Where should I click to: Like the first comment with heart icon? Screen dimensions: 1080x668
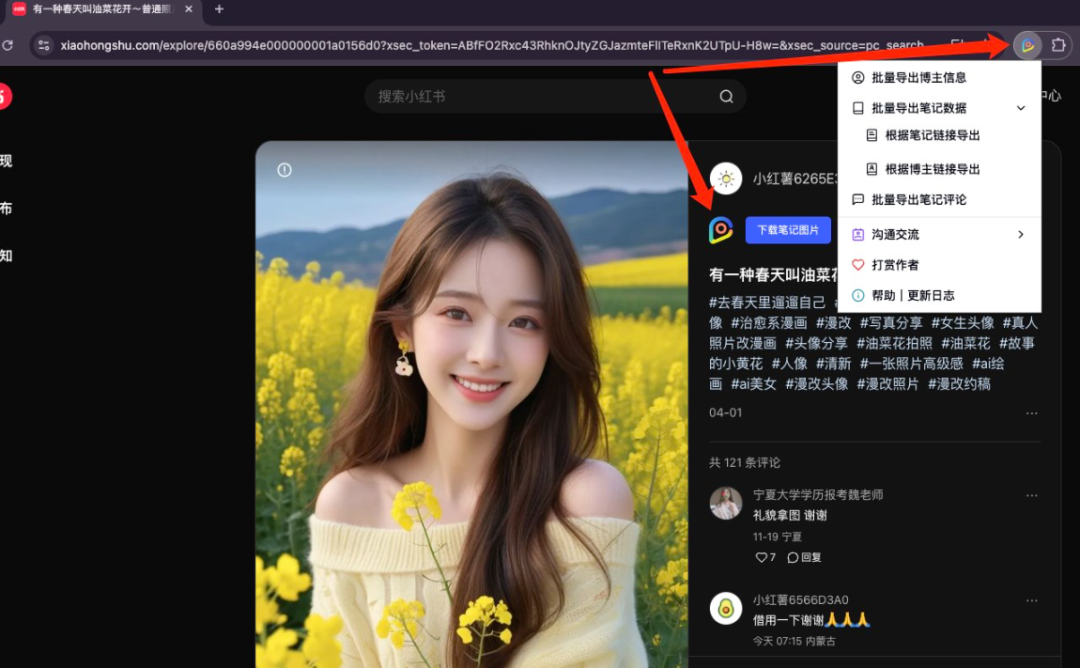(x=760, y=557)
